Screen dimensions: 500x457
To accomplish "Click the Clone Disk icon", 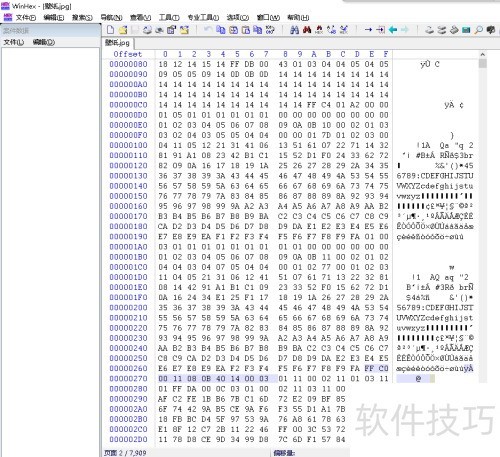I will coord(442,30).
